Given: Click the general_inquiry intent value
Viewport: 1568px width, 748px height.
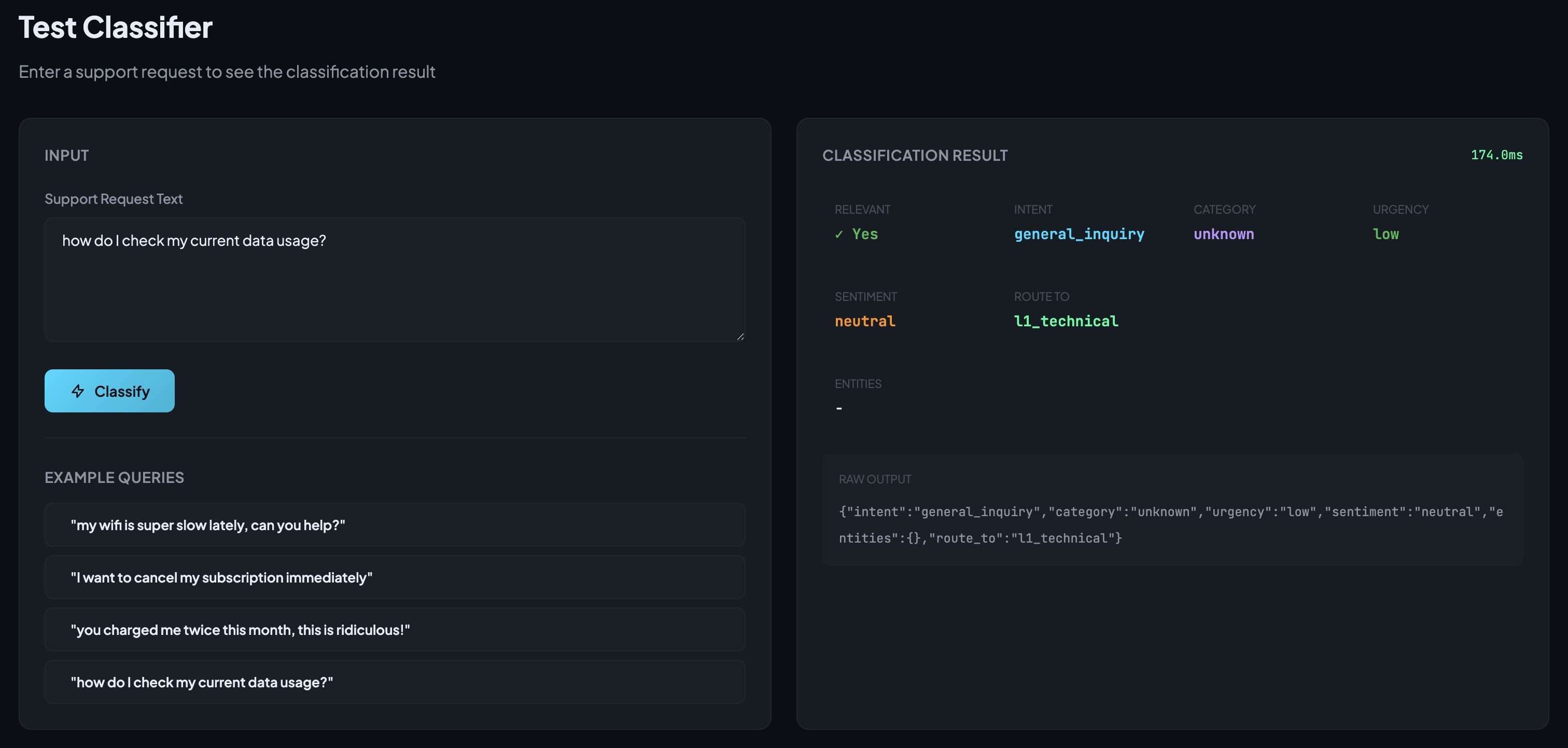Looking at the screenshot, I should pos(1079,234).
